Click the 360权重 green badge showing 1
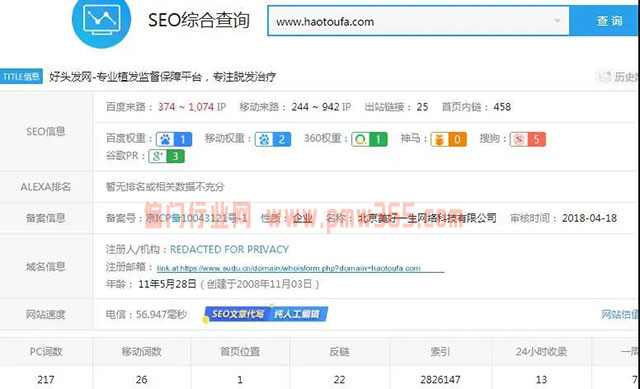This screenshot has width=640, height=389. pyautogui.click(x=369, y=140)
